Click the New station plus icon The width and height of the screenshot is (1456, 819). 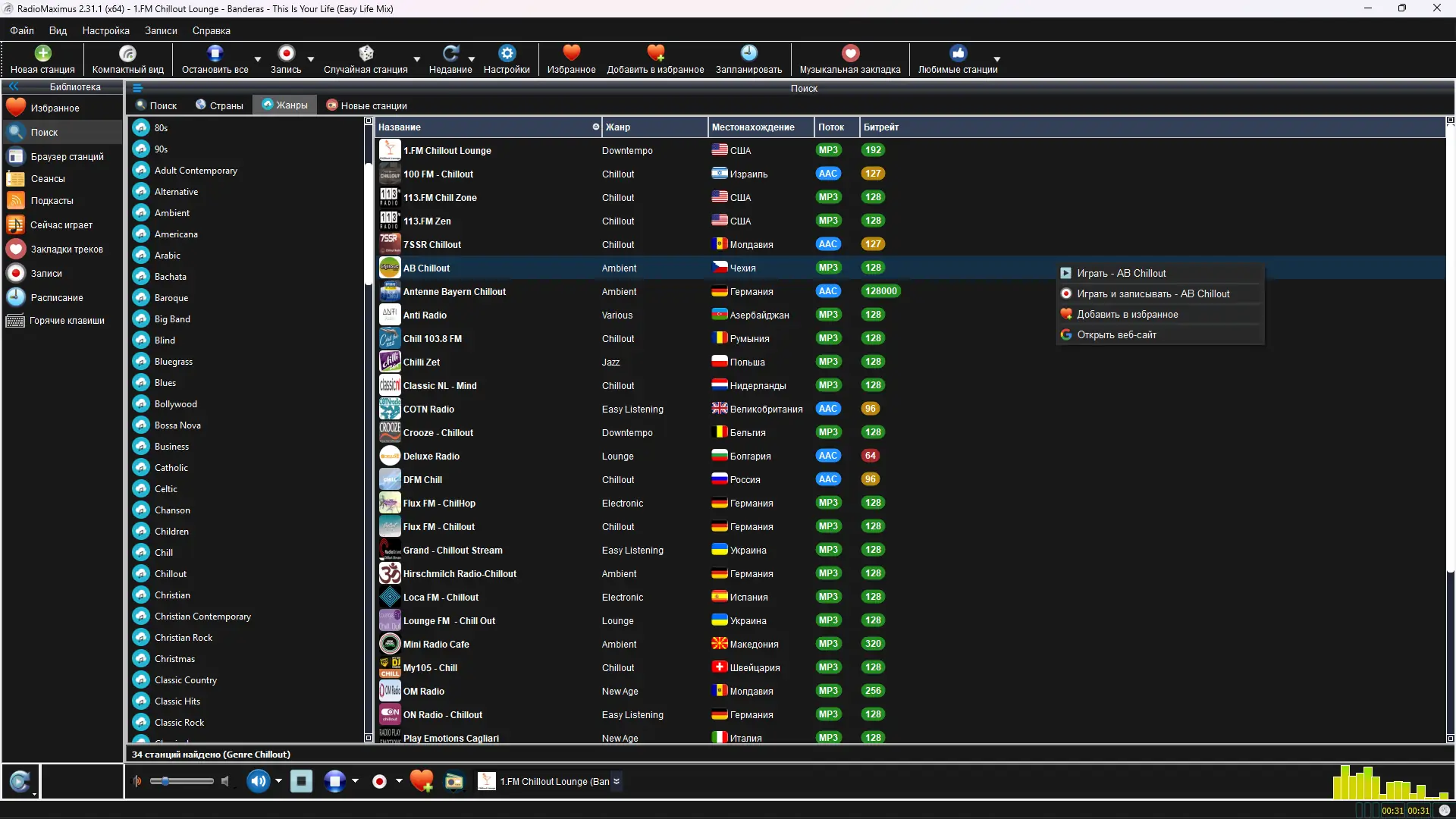[x=42, y=53]
